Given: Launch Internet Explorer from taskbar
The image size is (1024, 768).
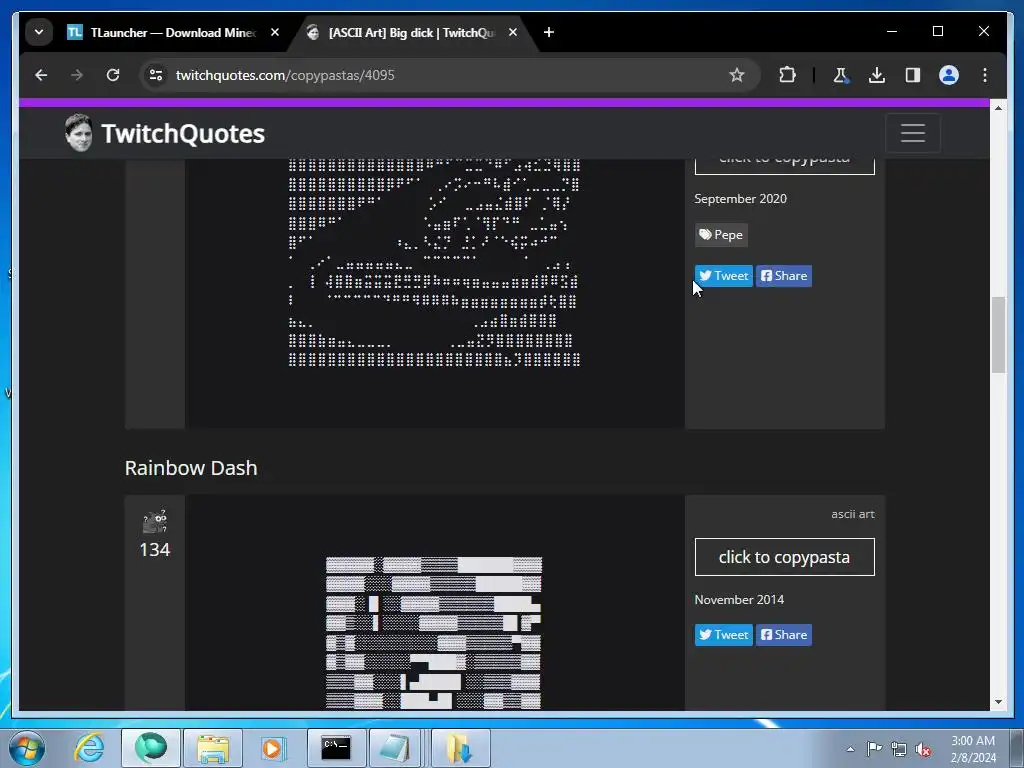Looking at the screenshot, I should (89, 747).
